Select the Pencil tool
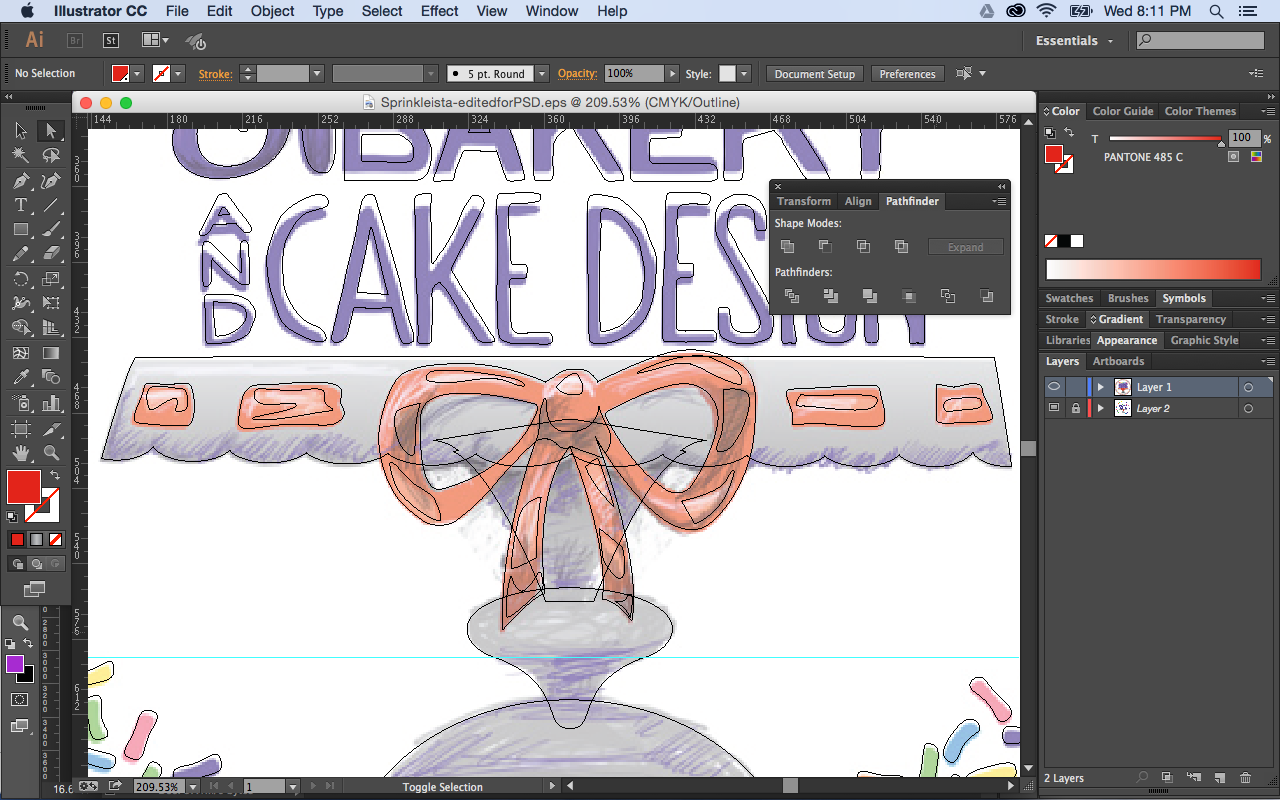1280x800 pixels. click(20, 254)
